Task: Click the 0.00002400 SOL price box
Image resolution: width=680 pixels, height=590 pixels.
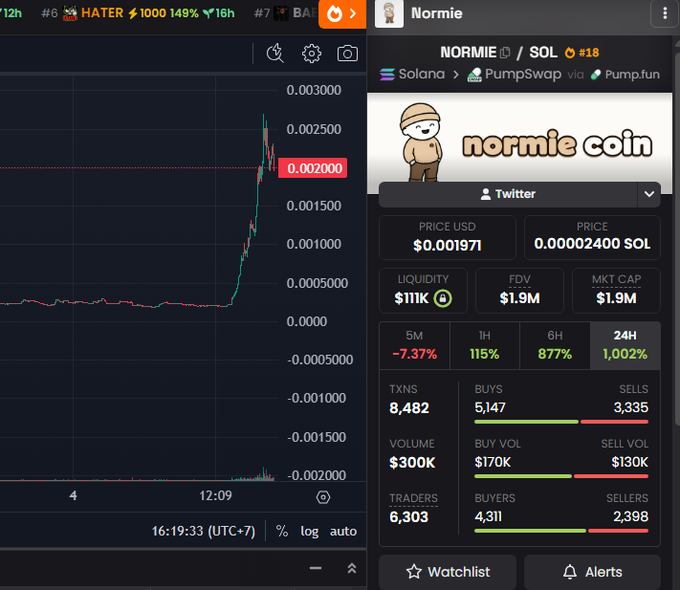Action: (x=592, y=237)
